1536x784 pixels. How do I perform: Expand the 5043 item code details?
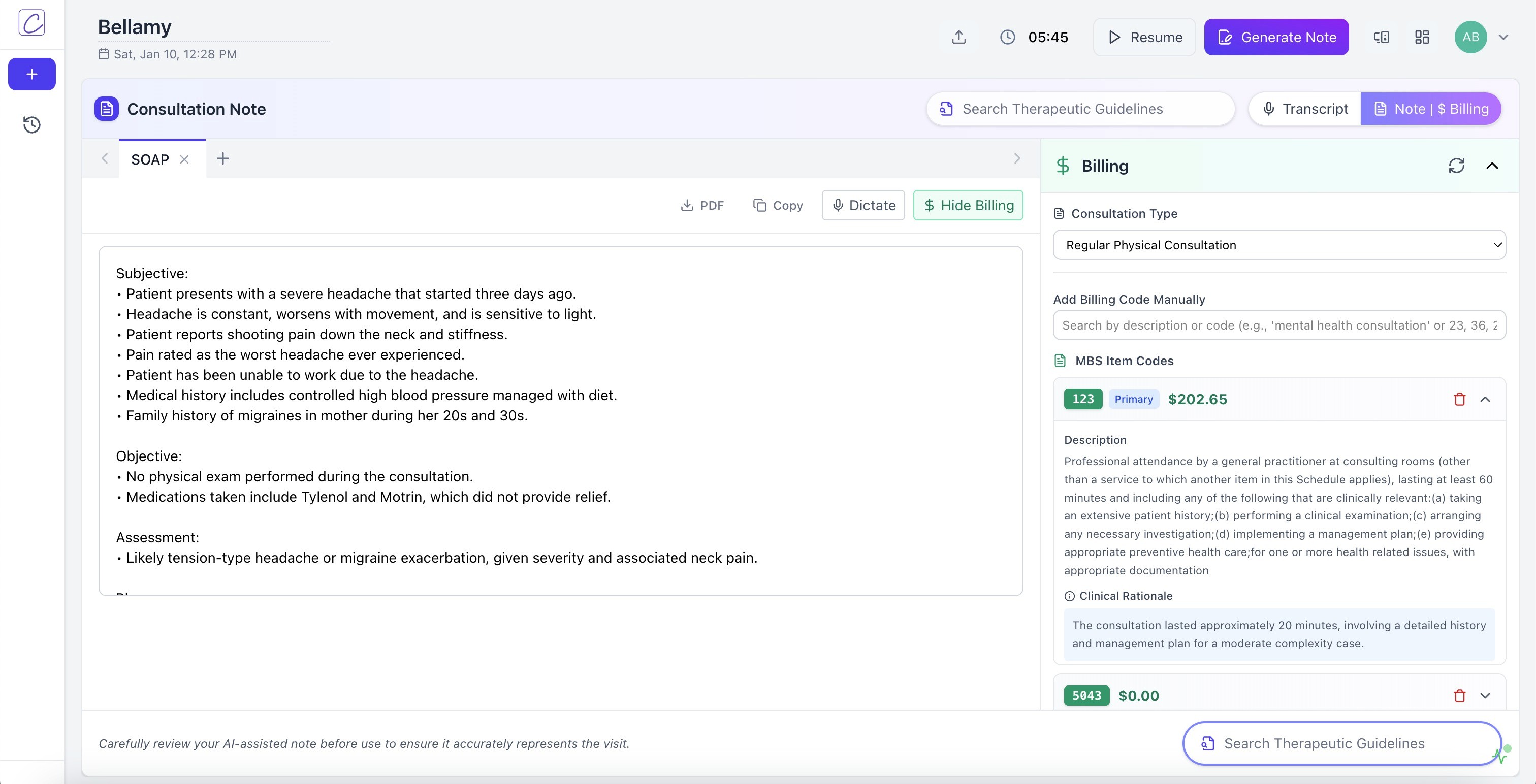(1485, 695)
